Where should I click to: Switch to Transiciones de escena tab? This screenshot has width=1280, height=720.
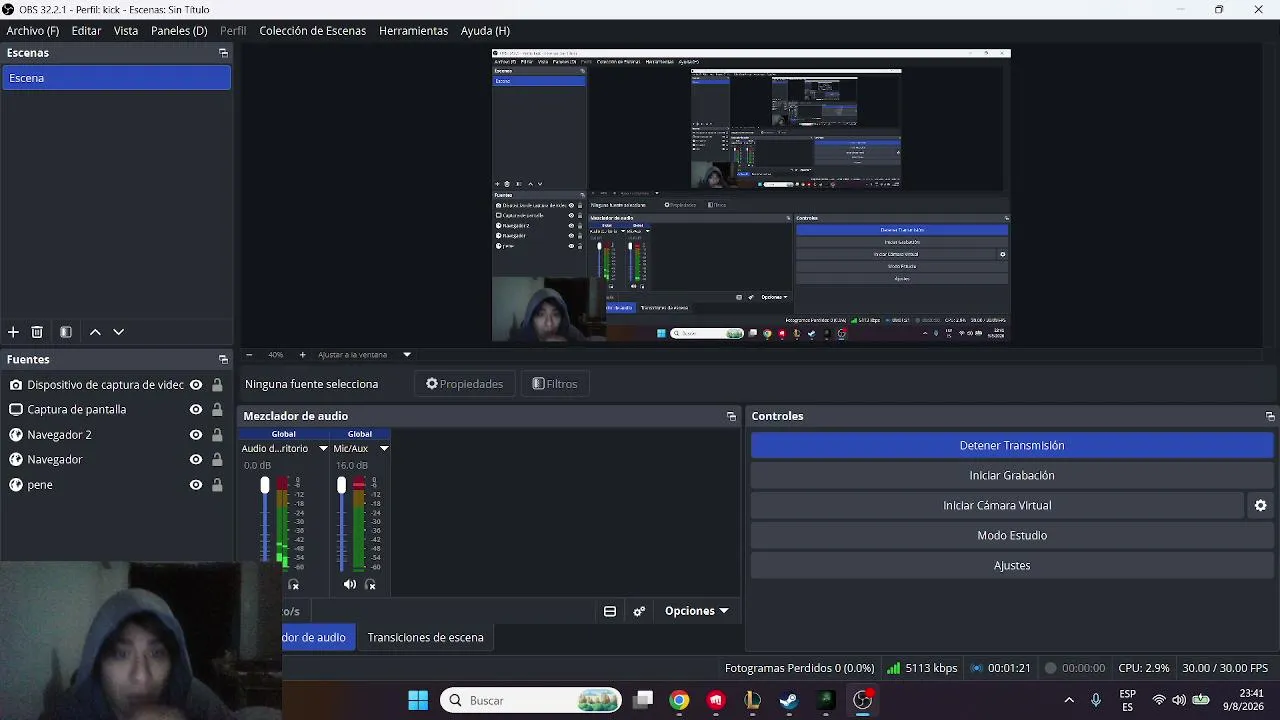[425, 637]
